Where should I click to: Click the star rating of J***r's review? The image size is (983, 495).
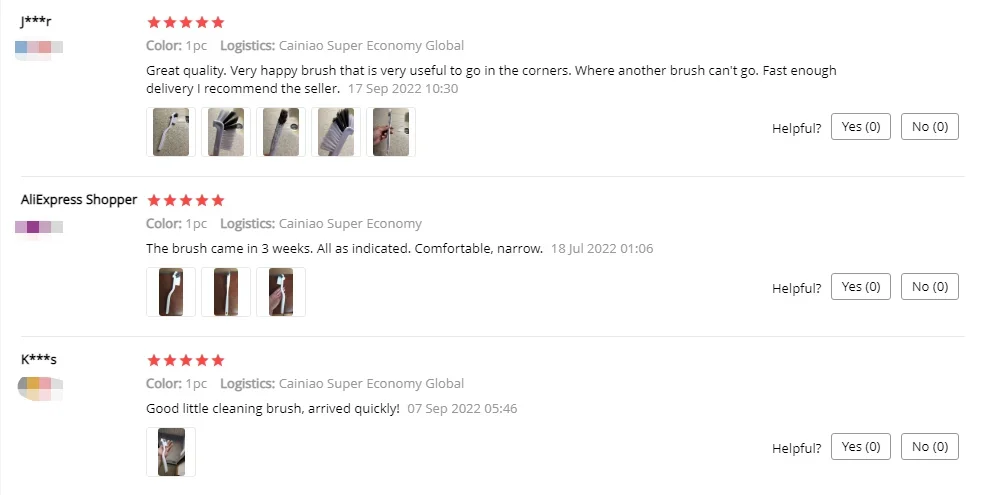[186, 23]
